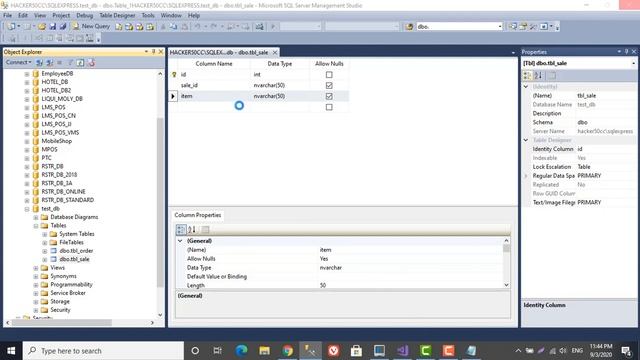Open the Debug menu
The width and height of the screenshot is (640, 360).
pyautogui.click(x=84, y=16)
